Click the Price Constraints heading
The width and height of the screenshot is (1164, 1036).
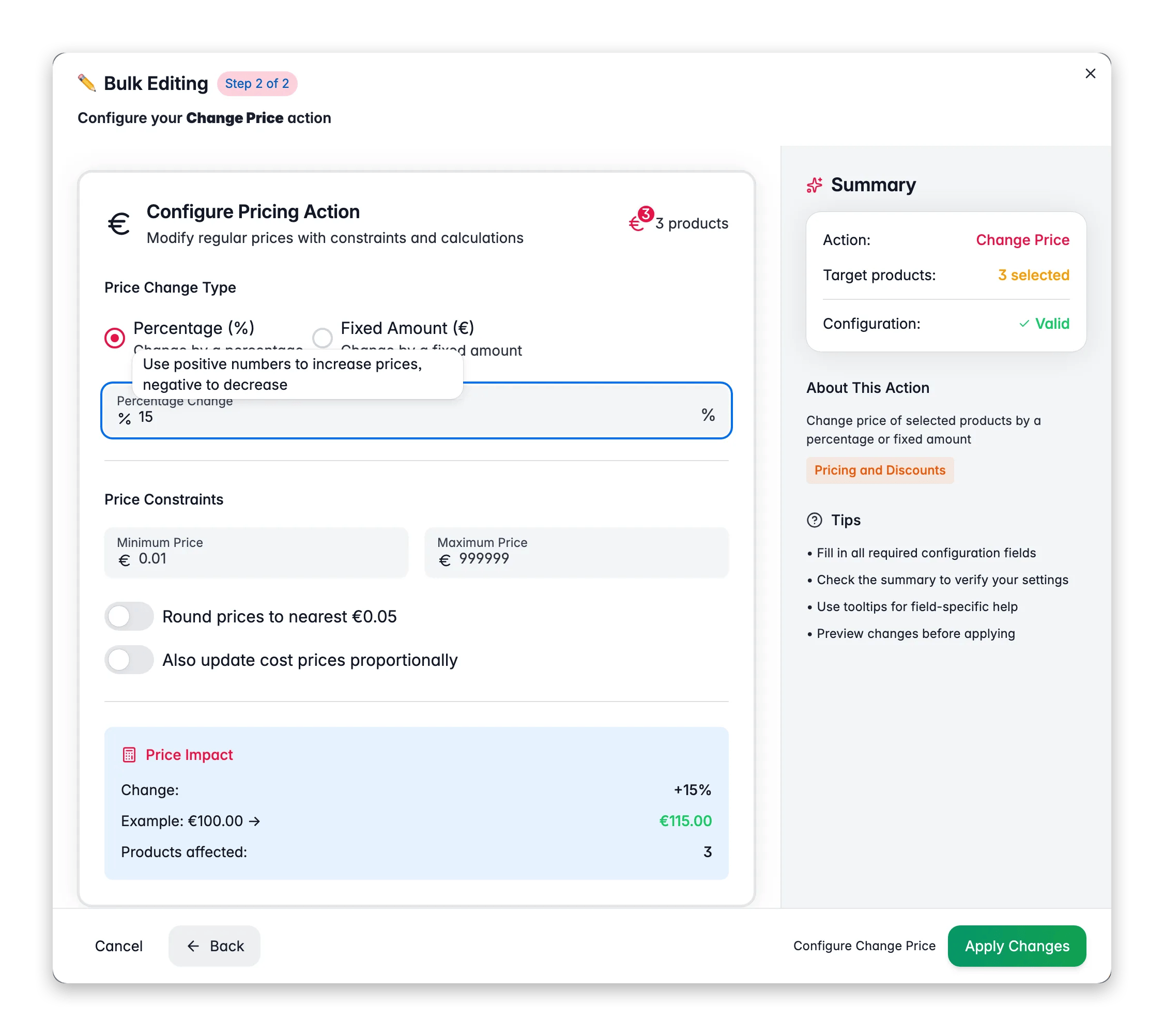164,499
